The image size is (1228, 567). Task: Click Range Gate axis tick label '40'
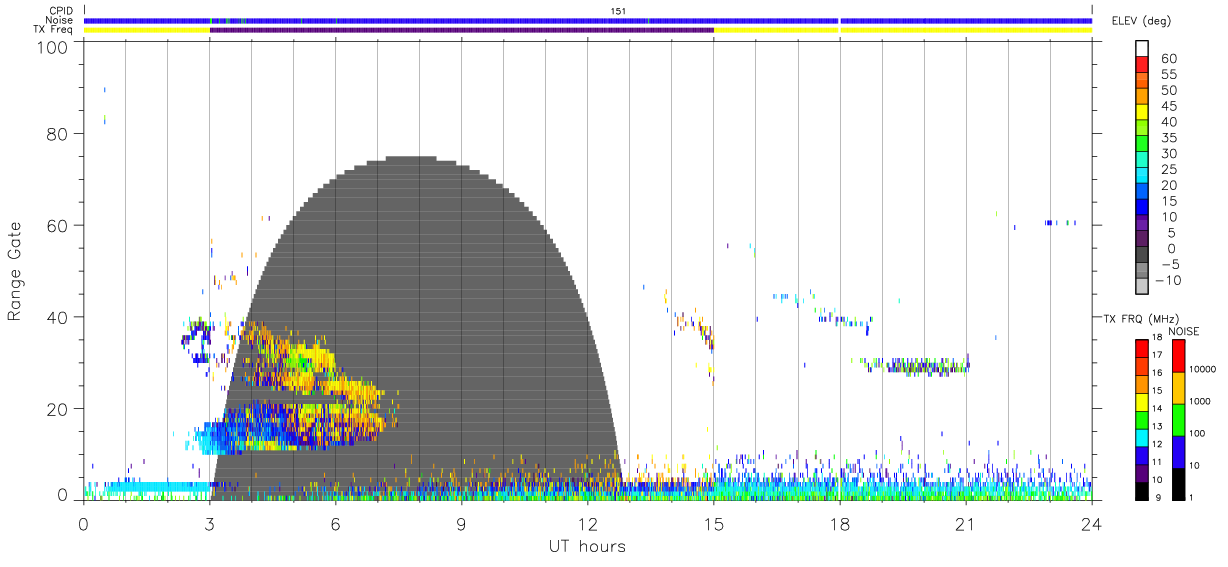(x=58, y=317)
